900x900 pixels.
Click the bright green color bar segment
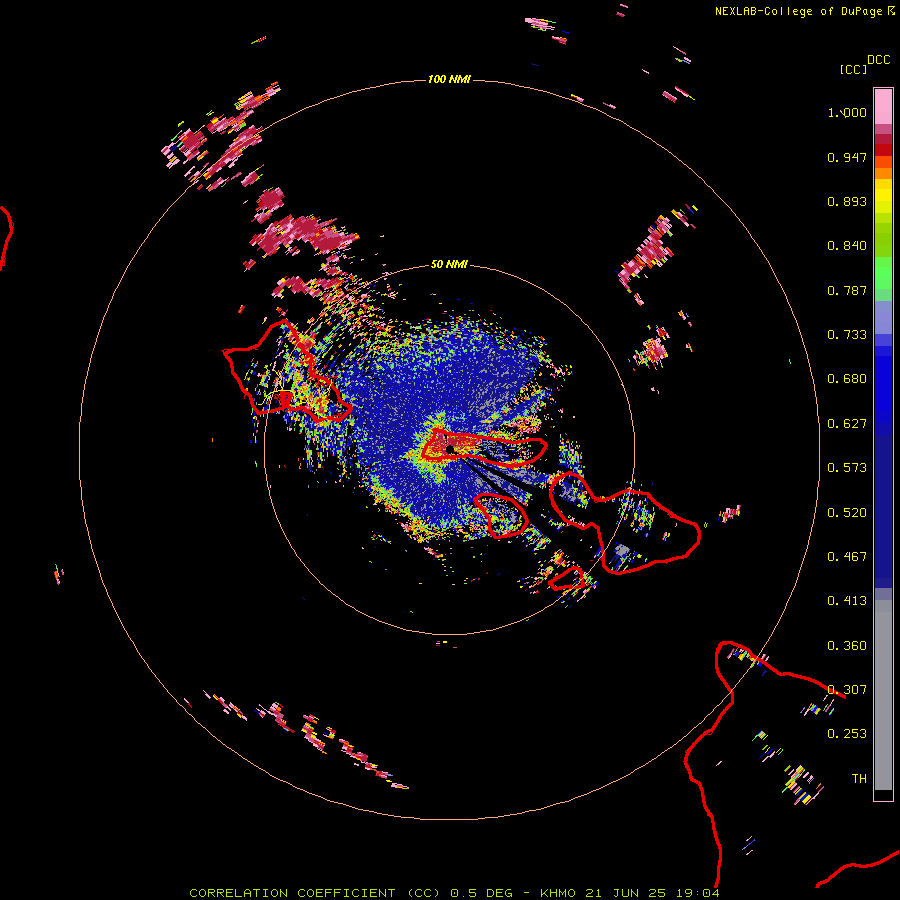pyautogui.click(x=883, y=273)
